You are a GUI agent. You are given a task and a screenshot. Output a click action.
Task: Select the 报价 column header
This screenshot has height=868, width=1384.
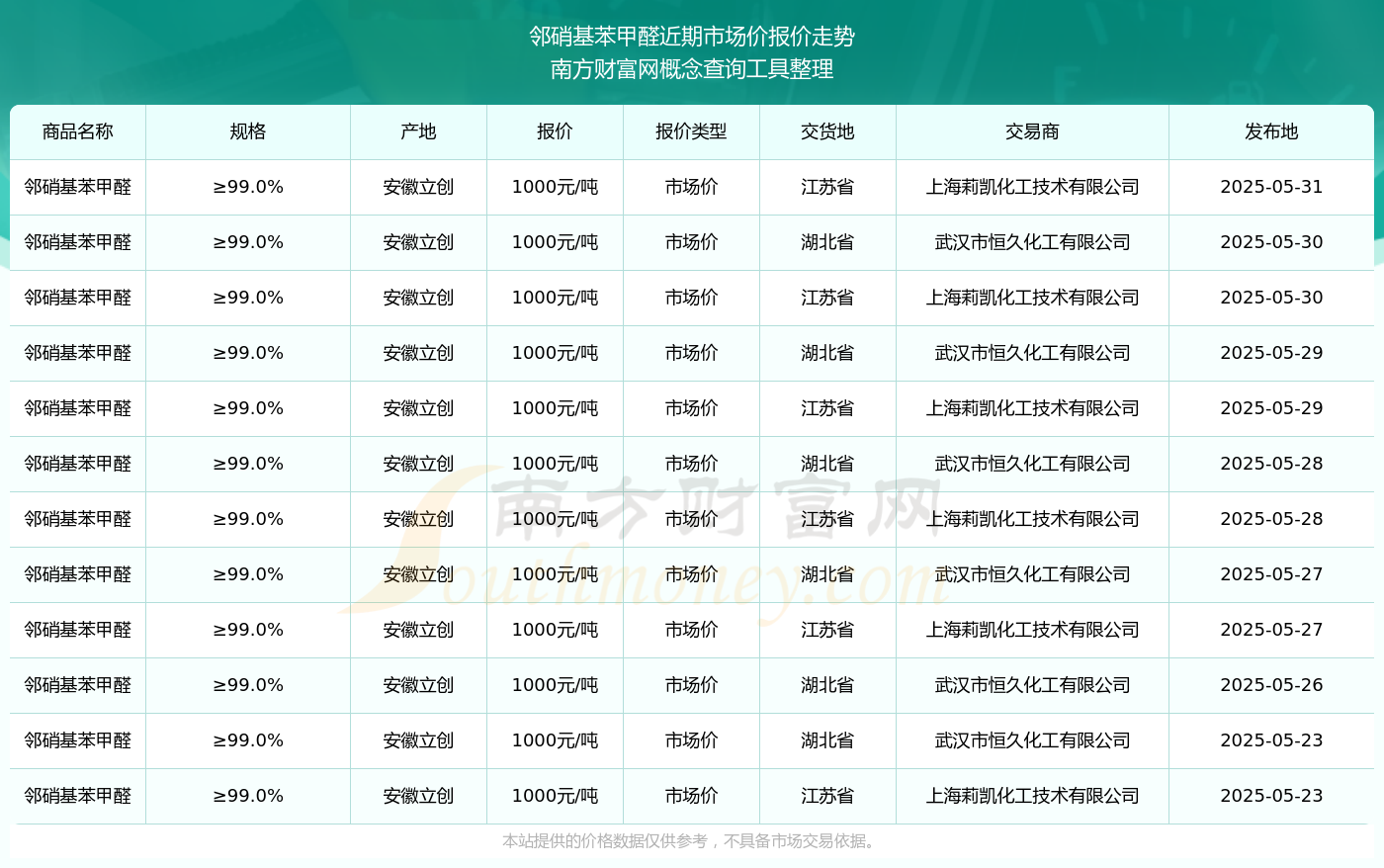pos(556,131)
